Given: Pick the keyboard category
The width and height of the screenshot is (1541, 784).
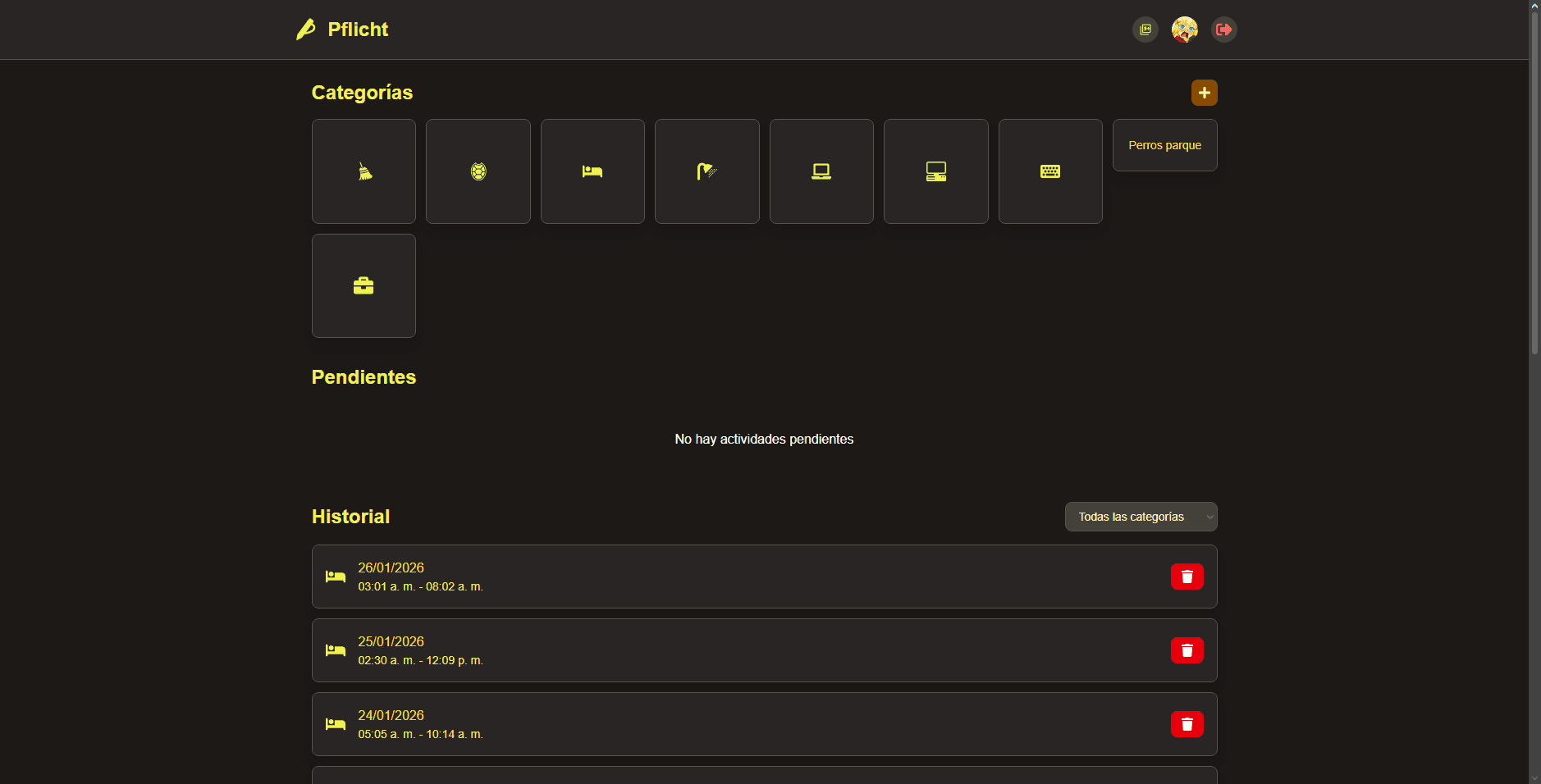Looking at the screenshot, I should coord(1050,171).
